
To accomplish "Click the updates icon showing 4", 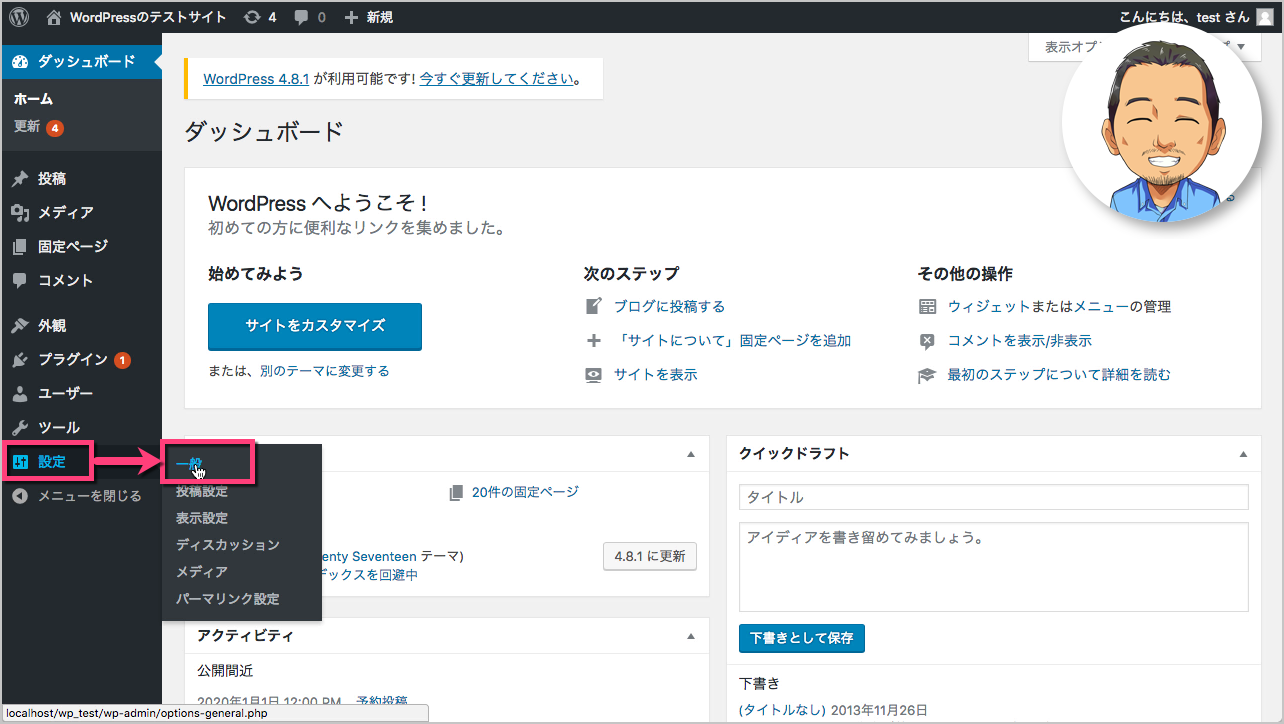I will click(252, 17).
